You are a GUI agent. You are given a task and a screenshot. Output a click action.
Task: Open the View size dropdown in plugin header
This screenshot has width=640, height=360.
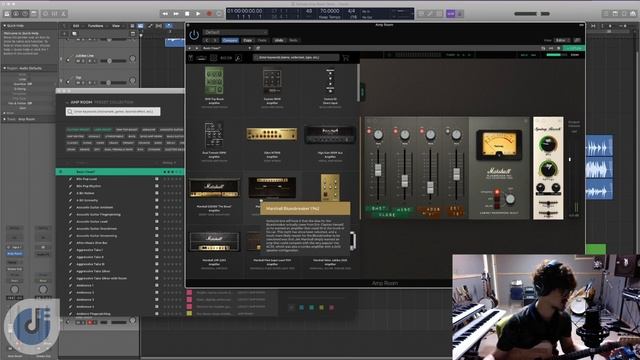coord(562,40)
